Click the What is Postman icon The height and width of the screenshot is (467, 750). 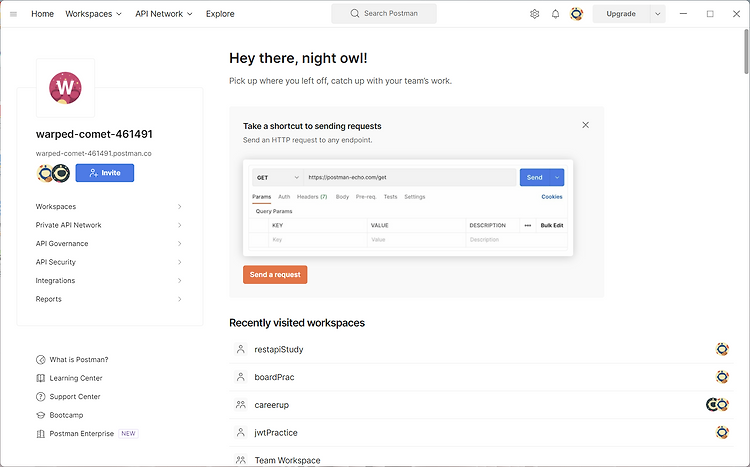tap(41, 360)
